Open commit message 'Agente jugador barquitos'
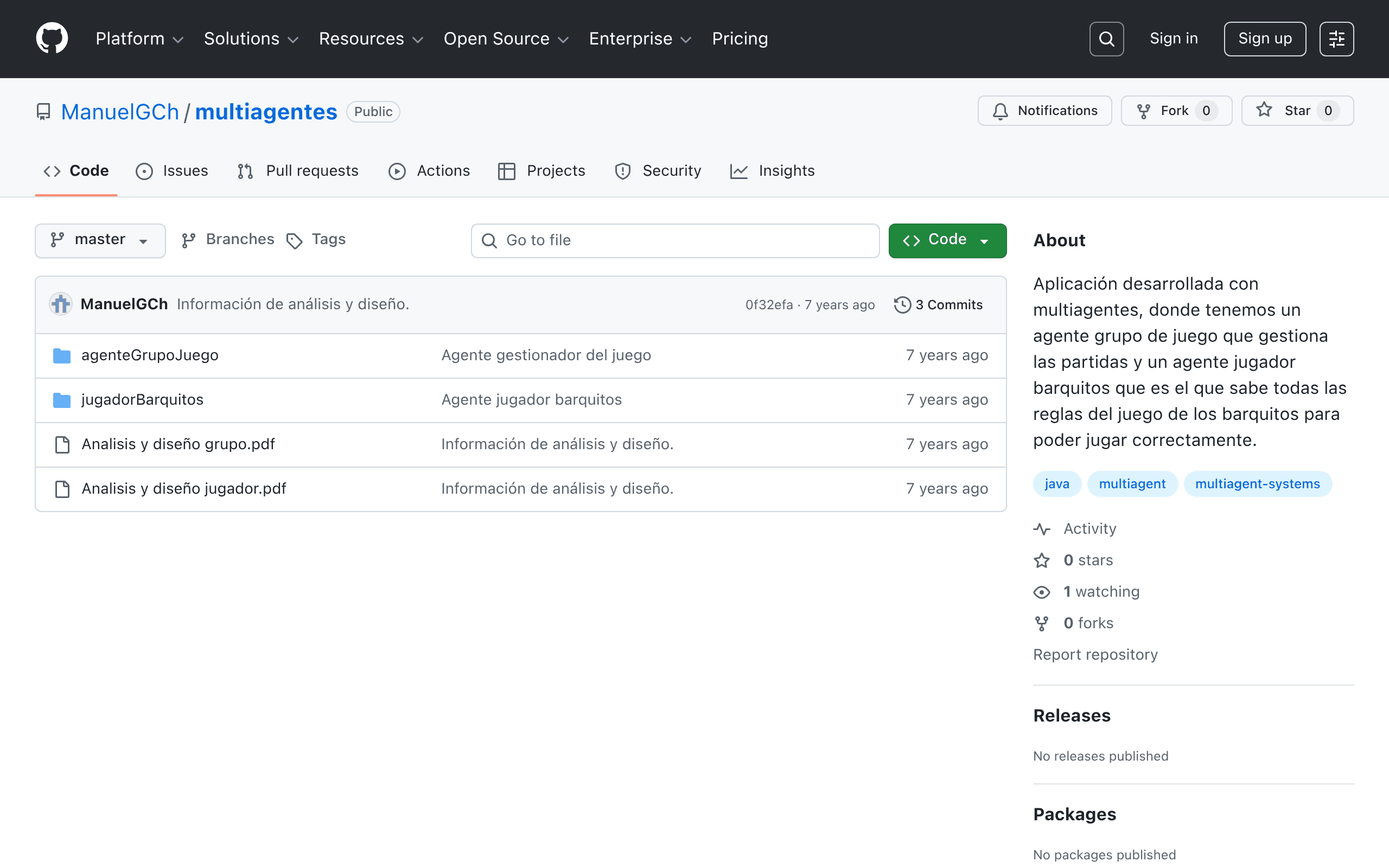The height and width of the screenshot is (868, 1389). (532, 400)
